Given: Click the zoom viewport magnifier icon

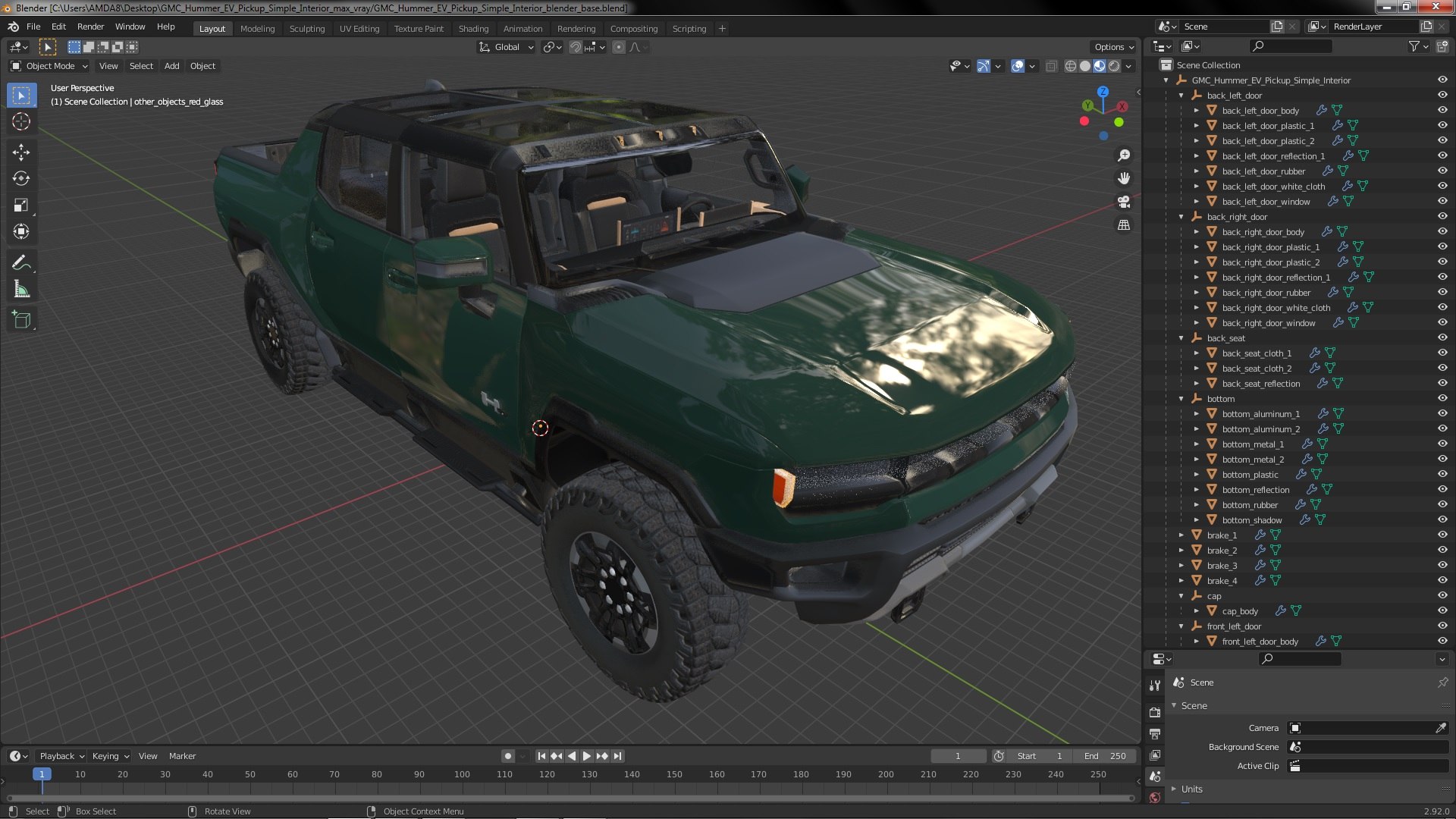Looking at the screenshot, I should pos(1124,155).
